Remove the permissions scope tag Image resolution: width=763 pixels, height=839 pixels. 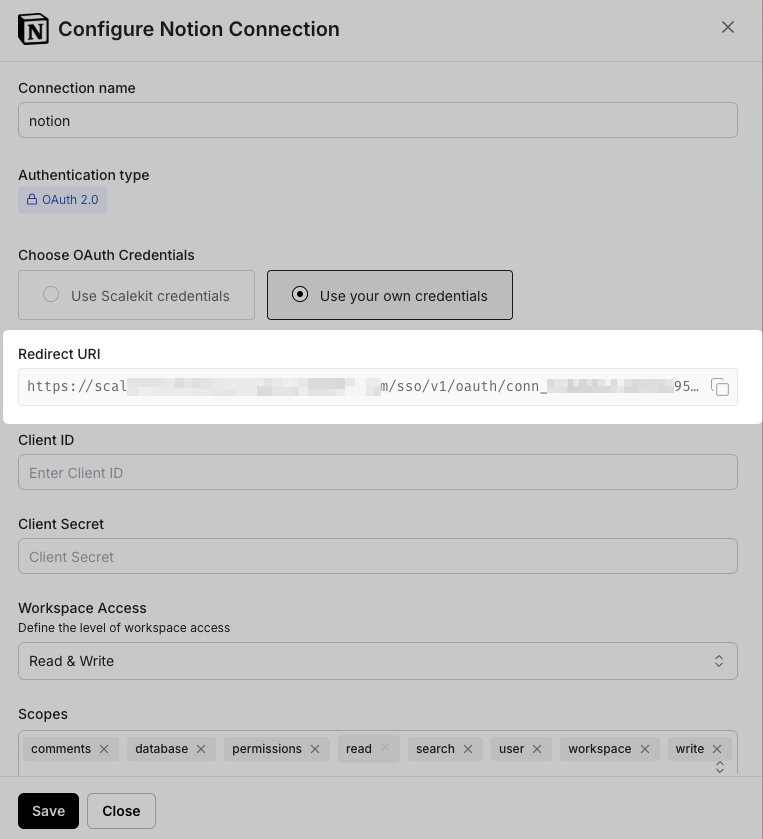click(x=315, y=749)
